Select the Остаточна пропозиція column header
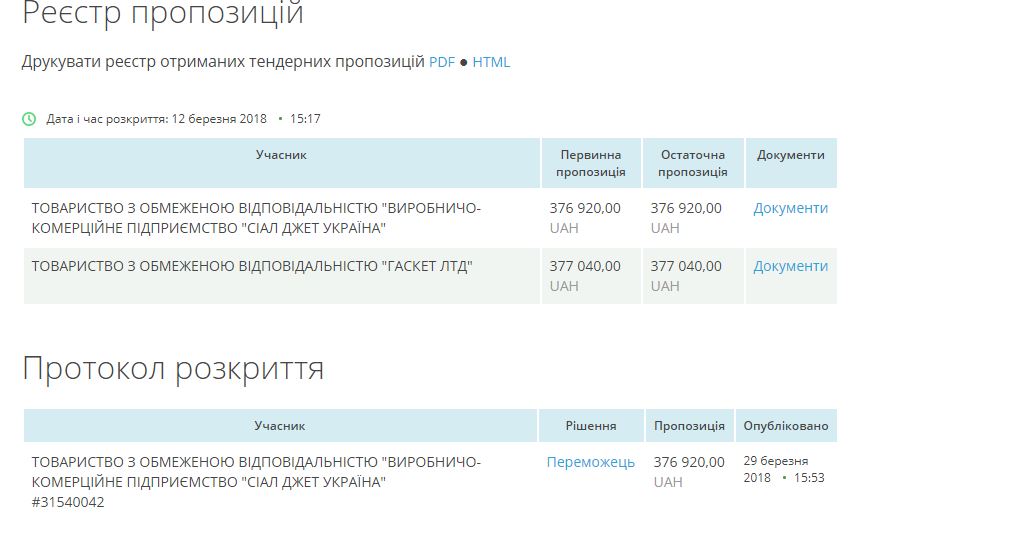The width and height of the screenshot is (1011, 544). coord(692,163)
